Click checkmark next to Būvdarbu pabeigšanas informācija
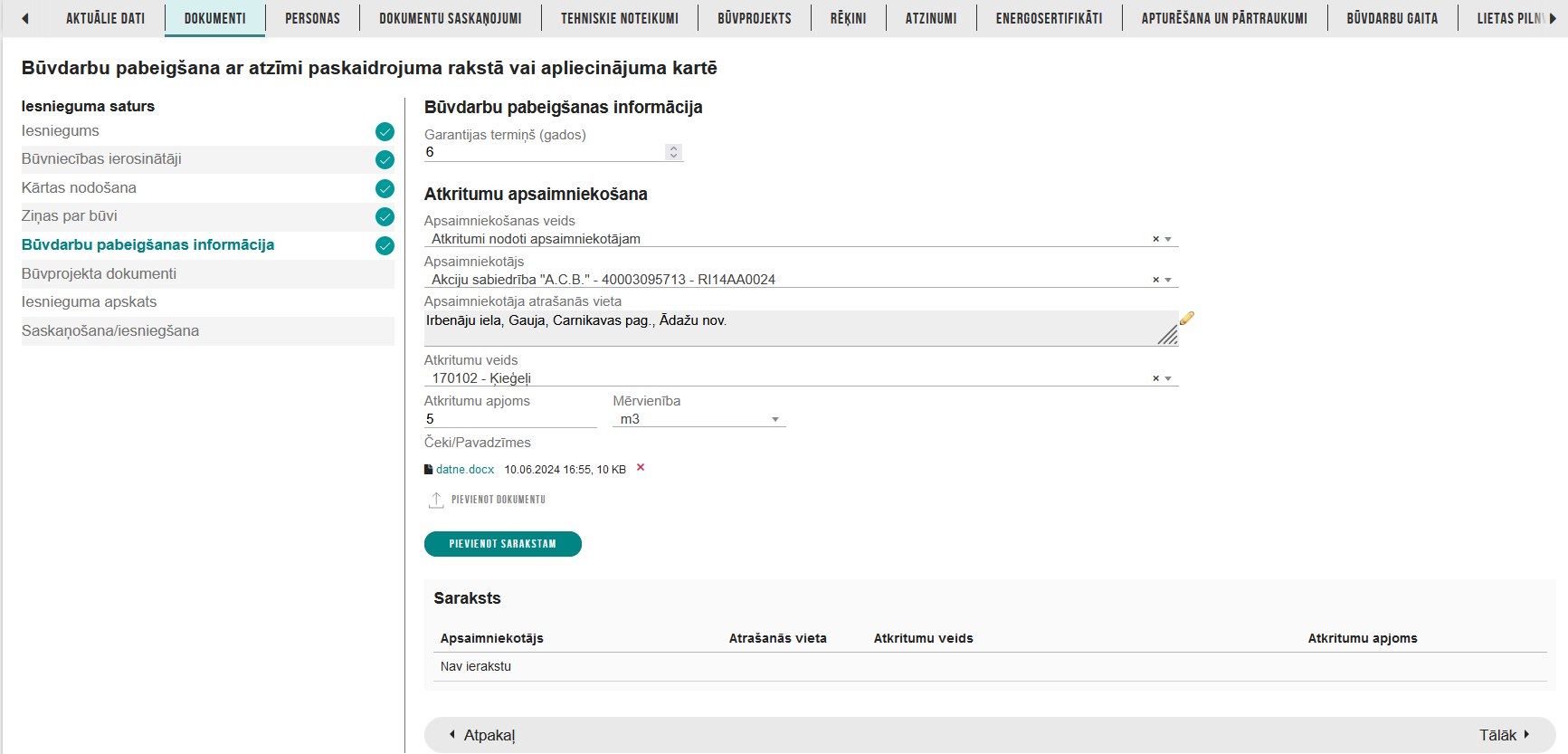The image size is (1568, 754). (x=385, y=245)
